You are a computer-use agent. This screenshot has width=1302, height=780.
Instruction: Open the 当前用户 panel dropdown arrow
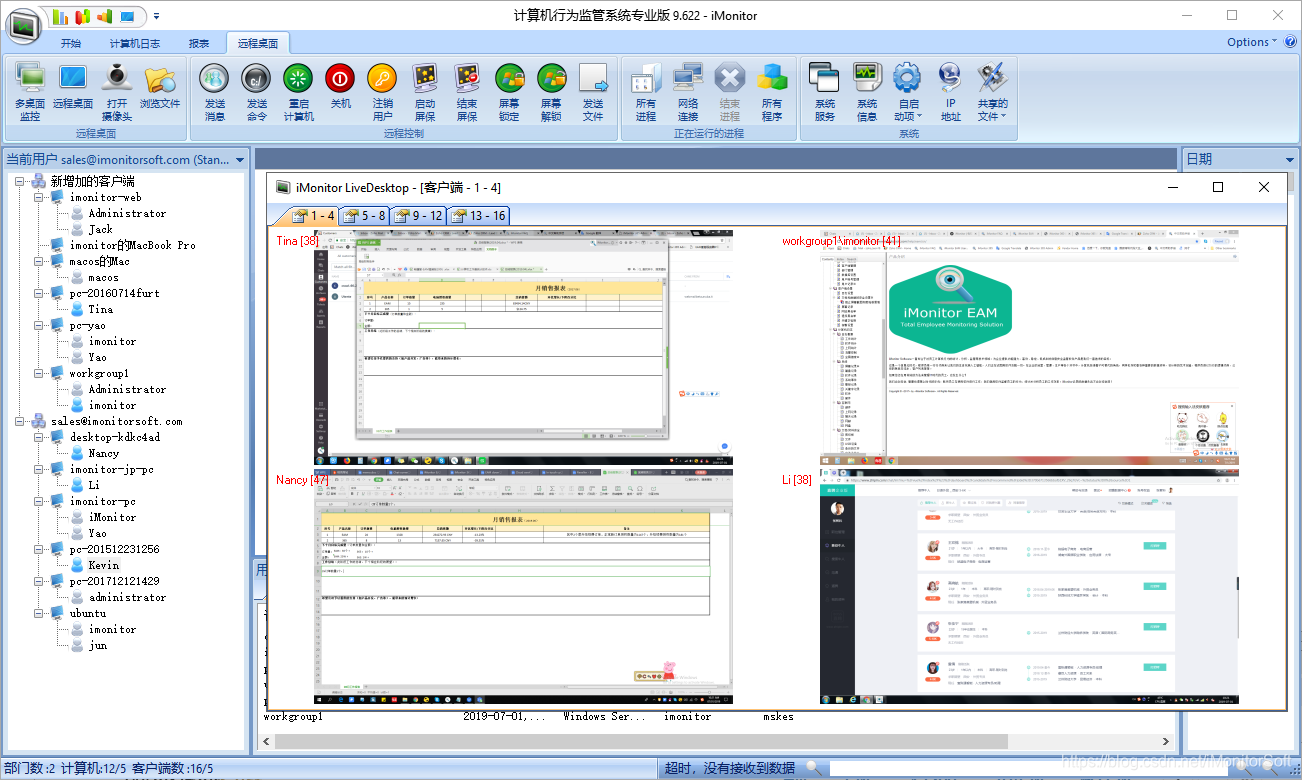(x=240, y=160)
